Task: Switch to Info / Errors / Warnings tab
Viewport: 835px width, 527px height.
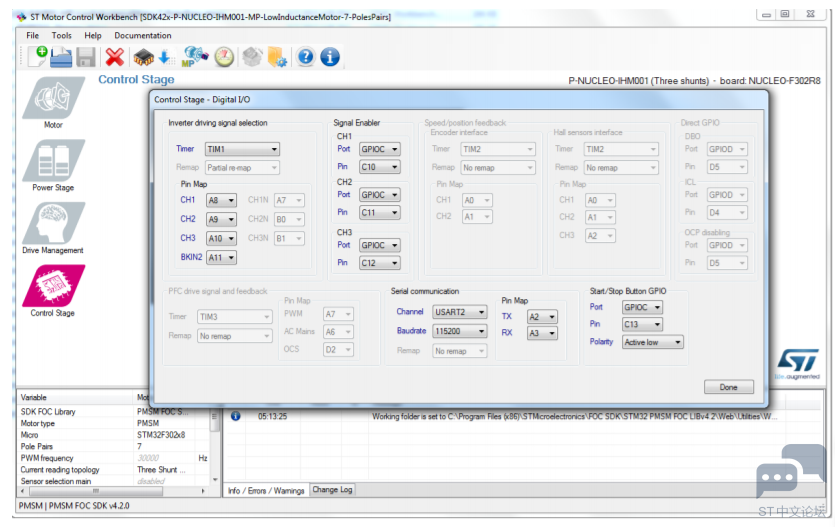Action: (x=266, y=490)
